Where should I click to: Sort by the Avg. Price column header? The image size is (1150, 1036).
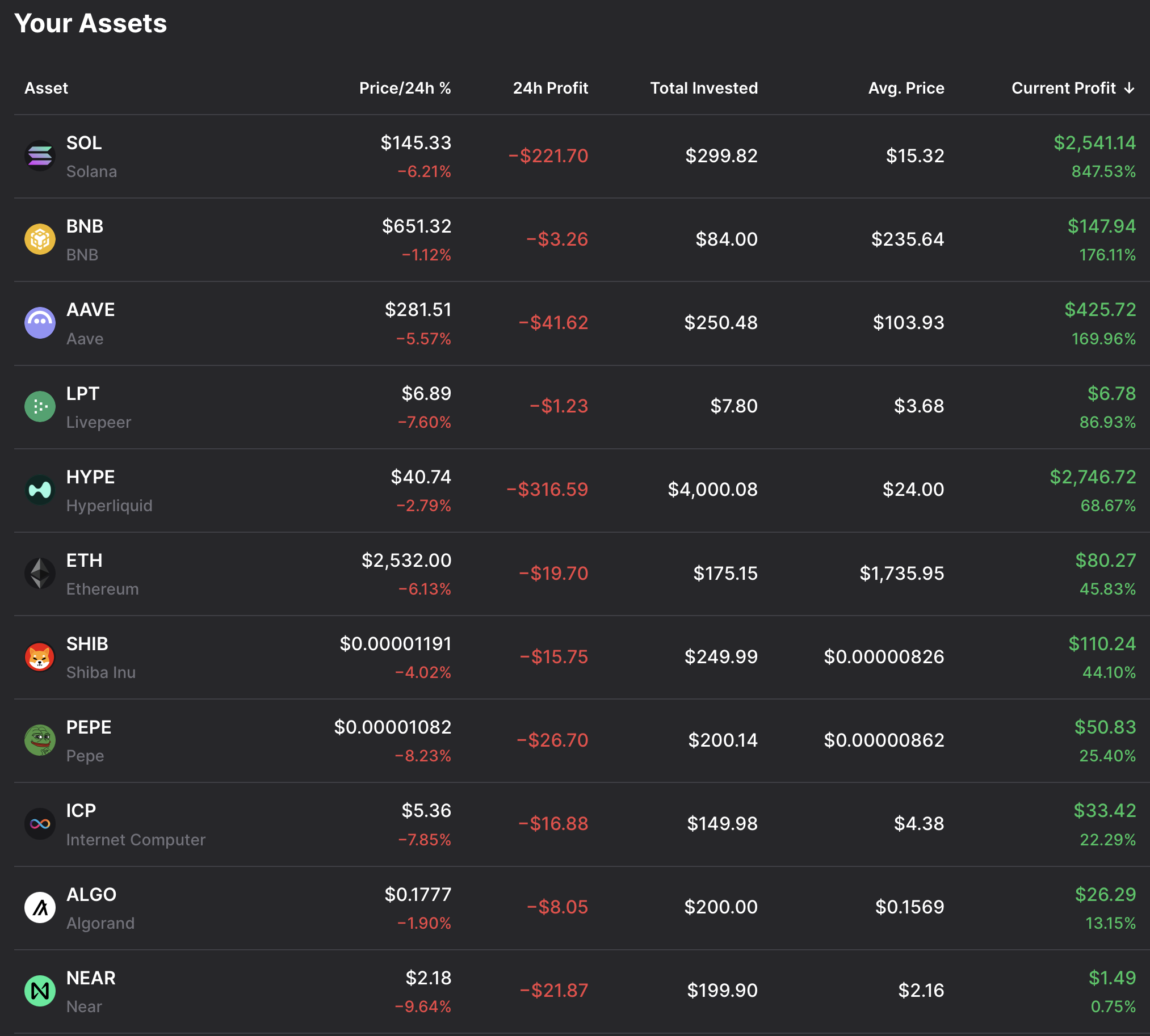(906, 89)
